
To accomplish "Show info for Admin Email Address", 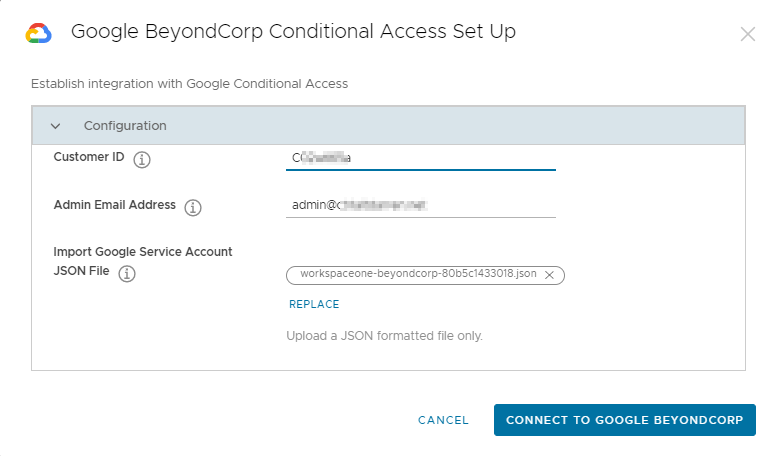I will [x=193, y=207].
